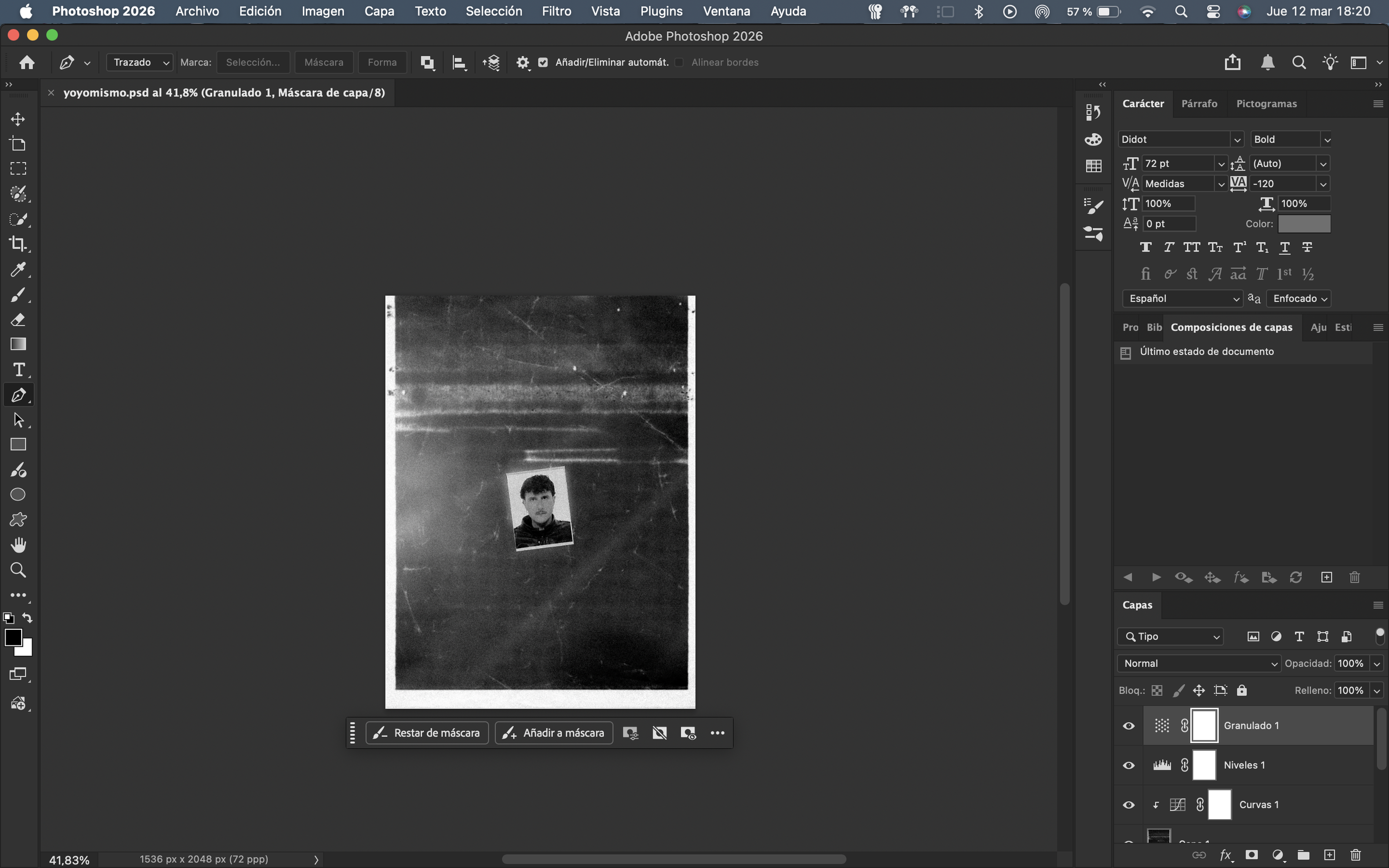Open the Didot font family dropdown
This screenshot has height=868, width=1389.
1236,139
